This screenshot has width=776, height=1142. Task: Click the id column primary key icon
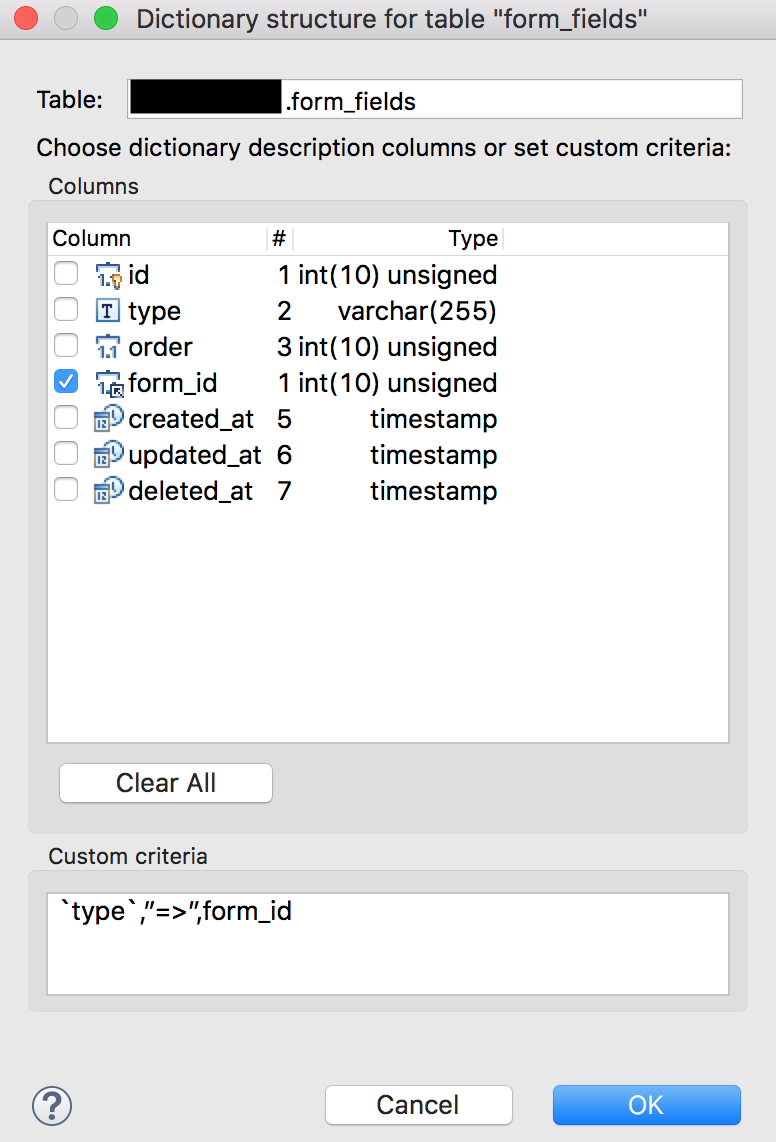point(109,275)
